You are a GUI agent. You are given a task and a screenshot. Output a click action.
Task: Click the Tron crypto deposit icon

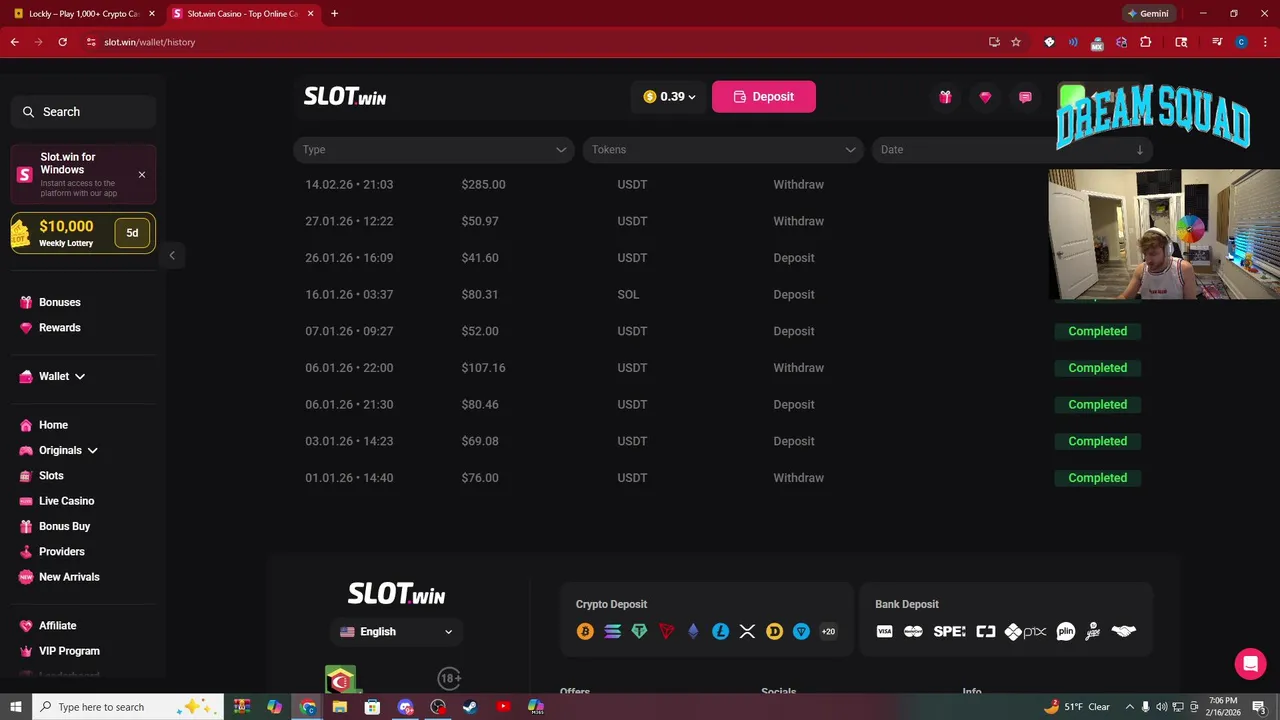666,631
